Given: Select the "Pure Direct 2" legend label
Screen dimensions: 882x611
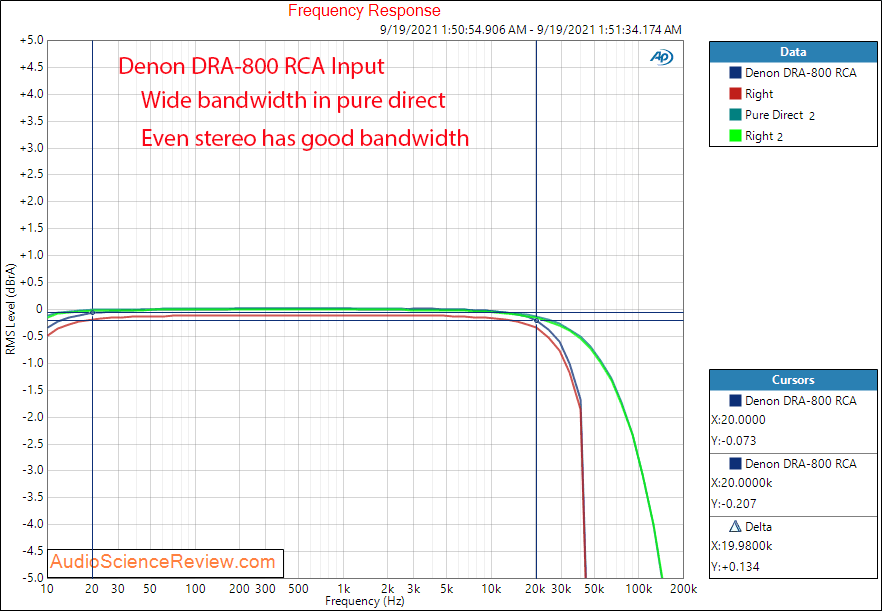Looking at the screenshot, I should (780, 115).
